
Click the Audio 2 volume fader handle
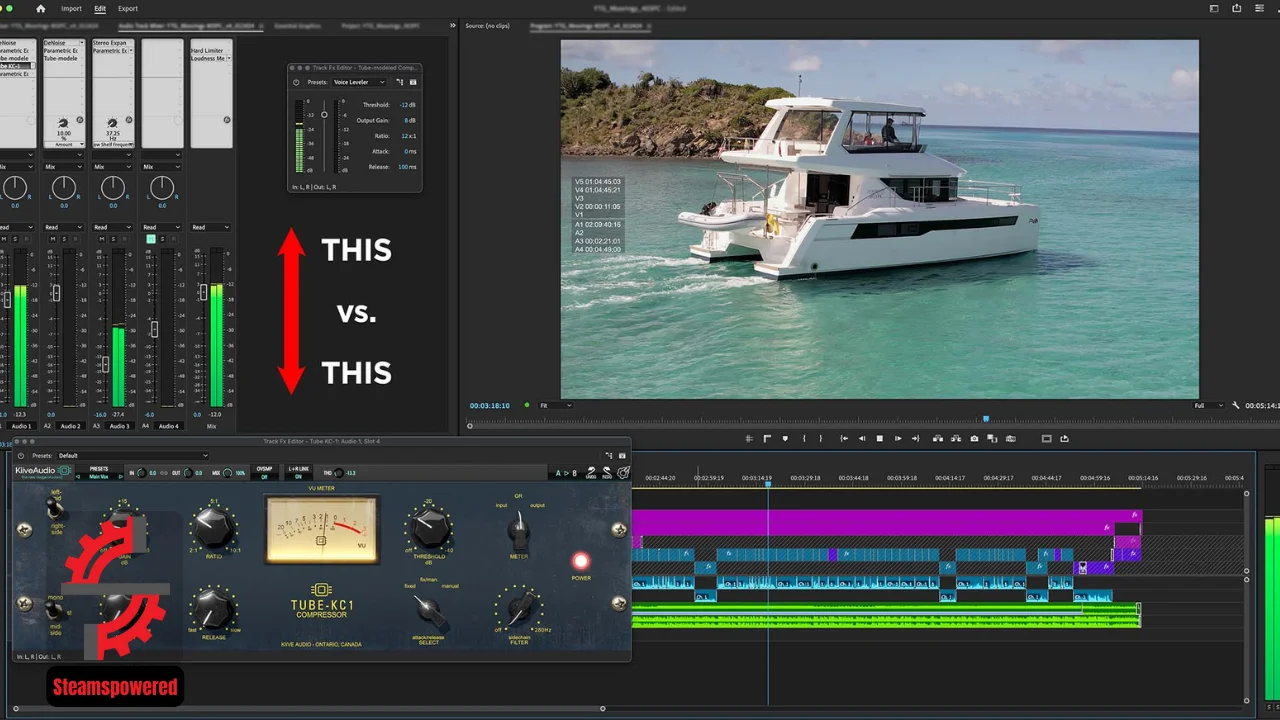pyautogui.click(x=56, y=293)
